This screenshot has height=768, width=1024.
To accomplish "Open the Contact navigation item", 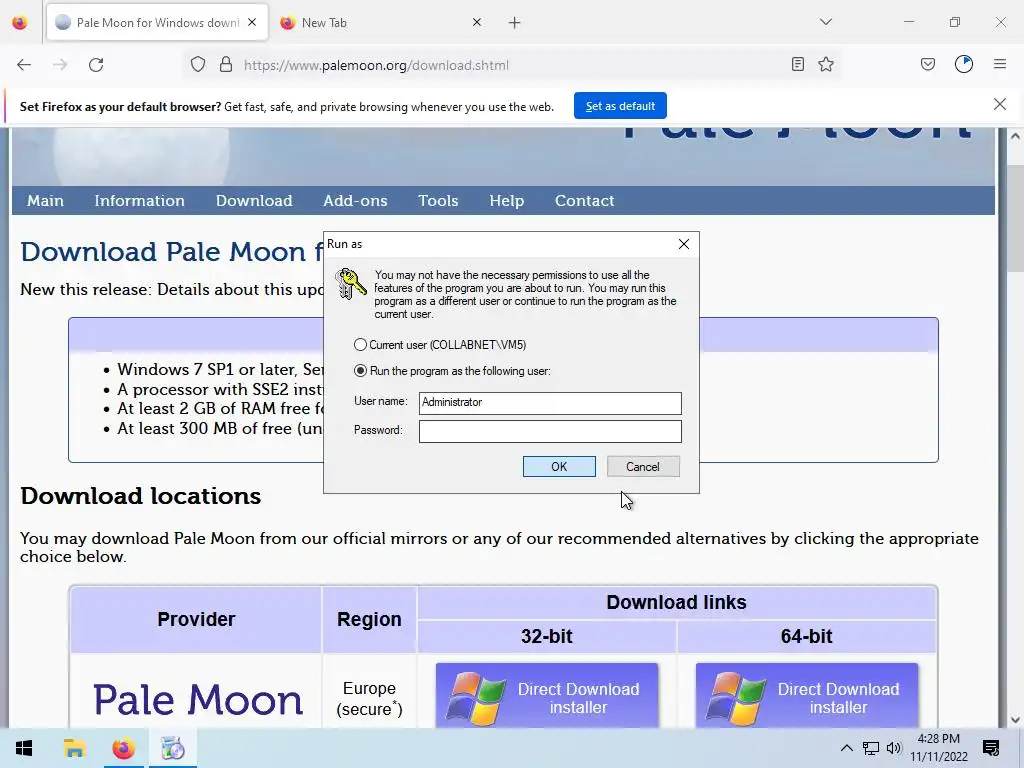I will click(584, 200).
